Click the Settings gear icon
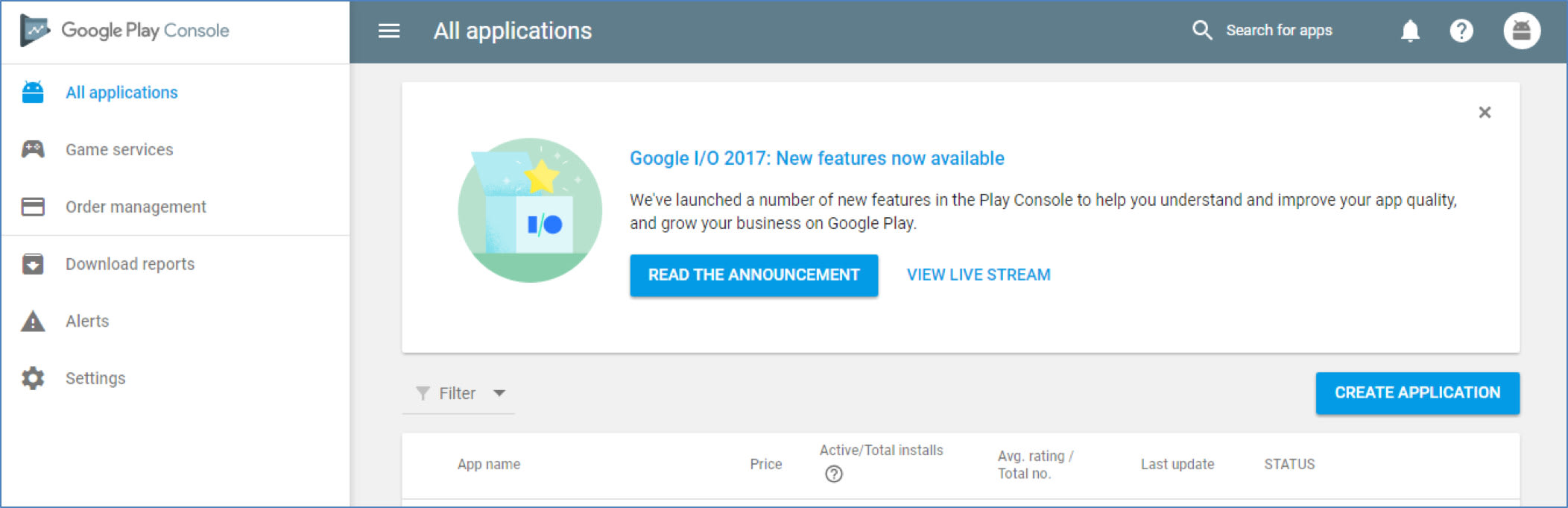This screenshot has height=508, width=1568. (33, 378)
